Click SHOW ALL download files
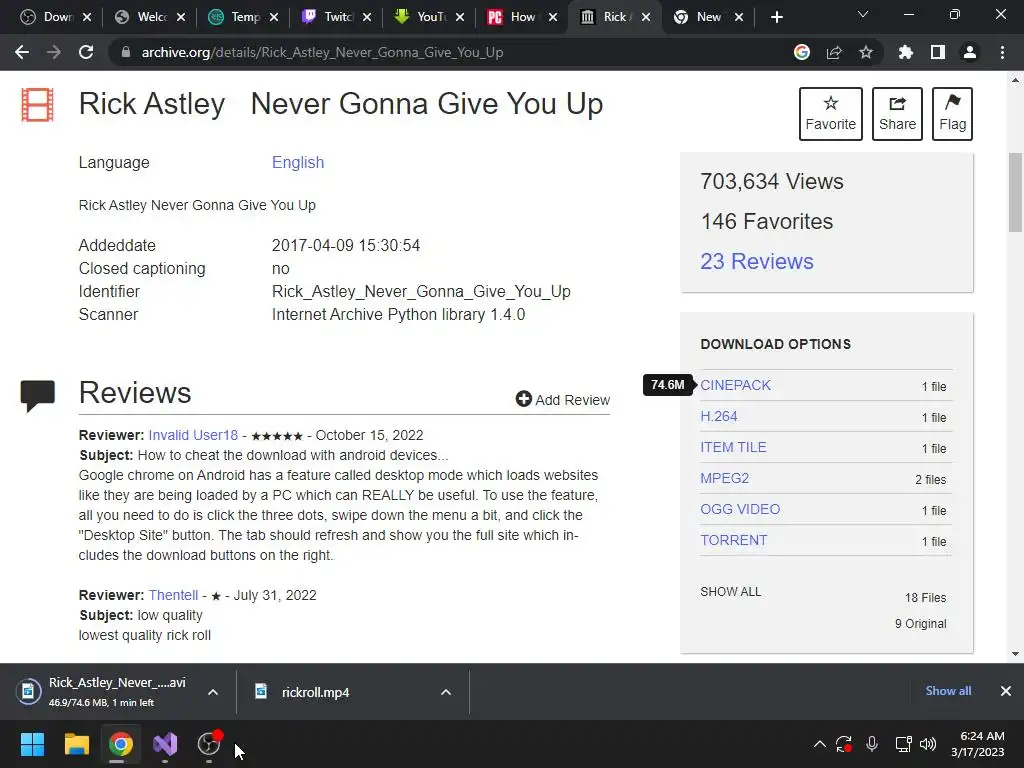The image size is (1024, 768). [x=730, y=592]
